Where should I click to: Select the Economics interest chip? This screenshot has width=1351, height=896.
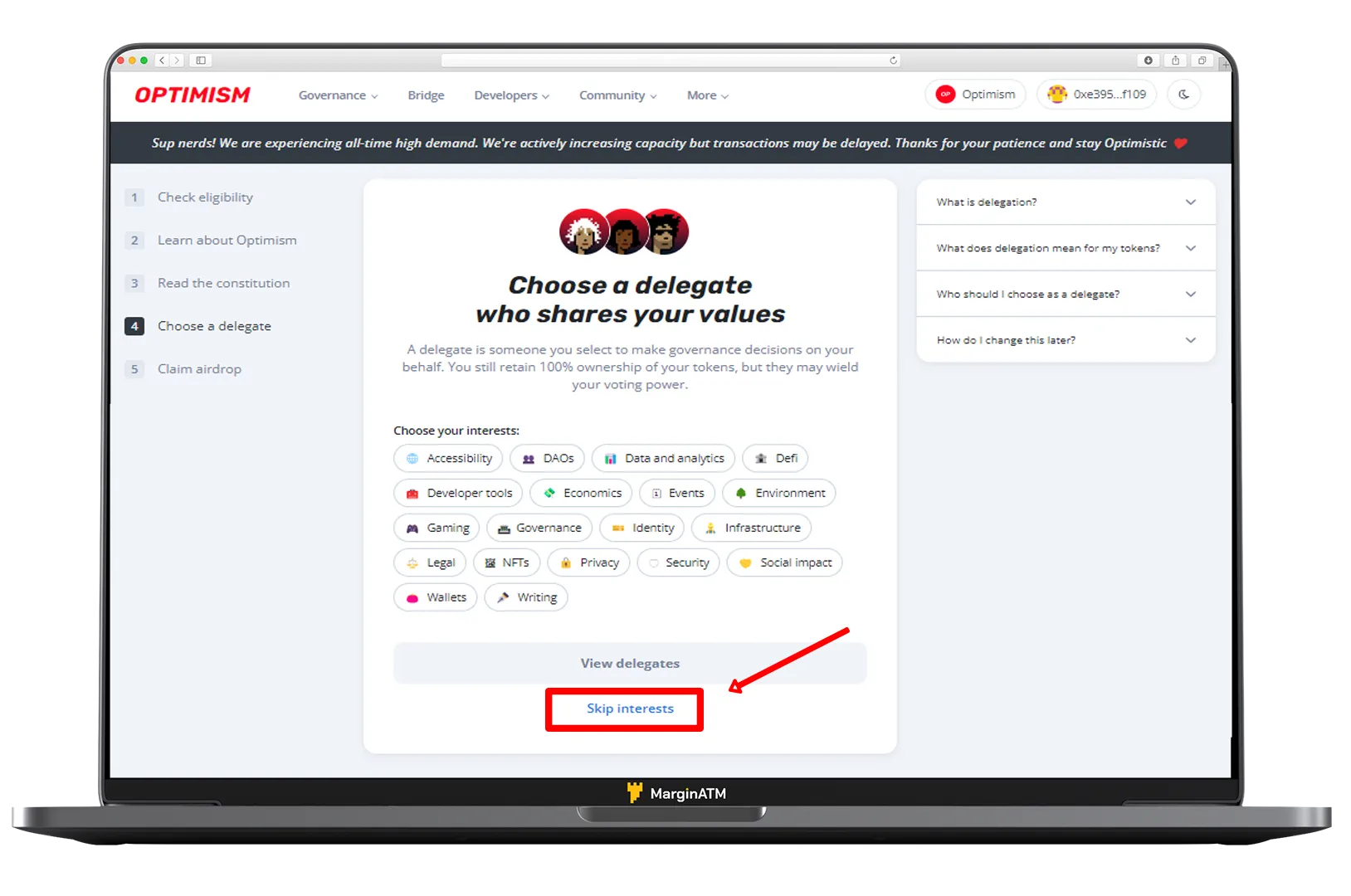pyautogui.click(x=581, y=494)
